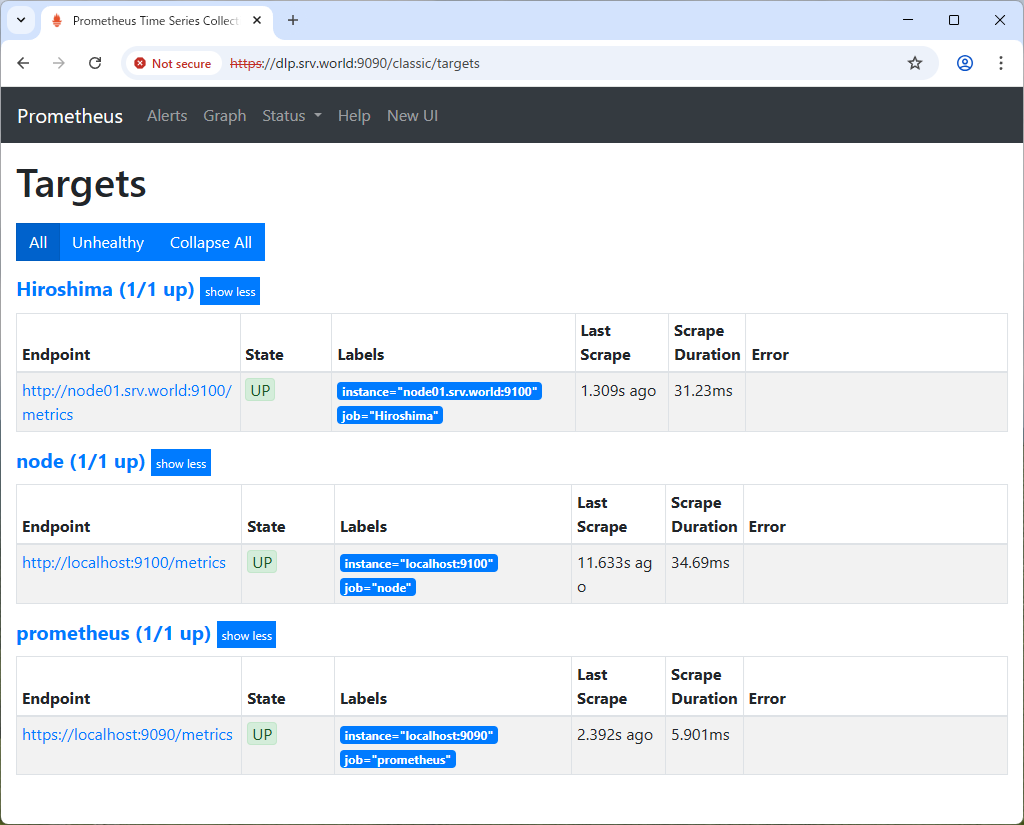Open a new browser tab
Screen dimensions: 1024x825
tap(293, 20)
